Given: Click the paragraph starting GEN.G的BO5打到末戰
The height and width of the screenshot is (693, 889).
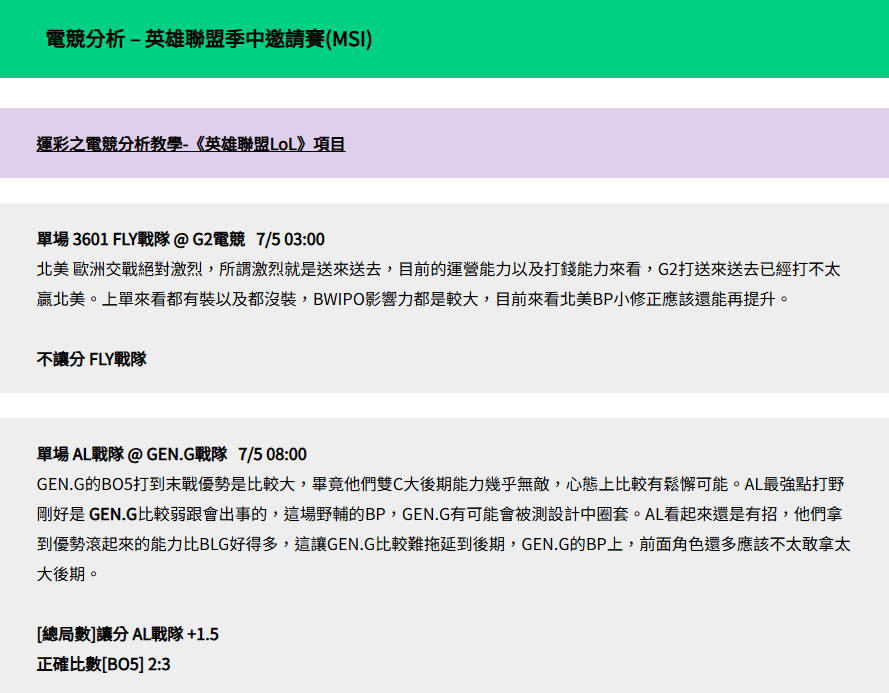Looking at the screenshot, I should [x=443, y=529].
